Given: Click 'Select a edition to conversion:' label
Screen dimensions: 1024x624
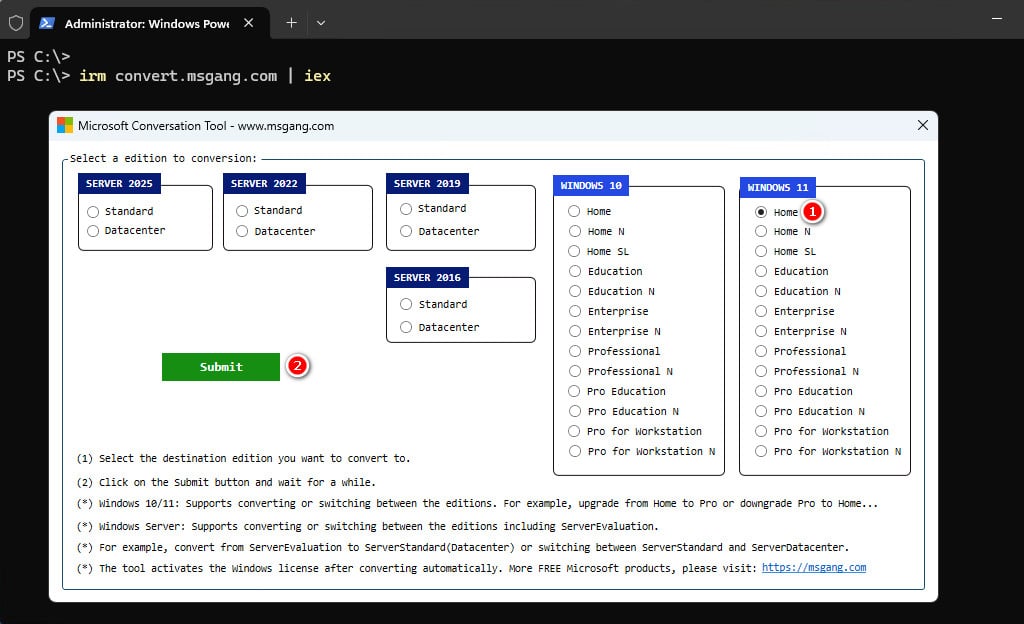Looking at the screenshot, I should point(163,159).
